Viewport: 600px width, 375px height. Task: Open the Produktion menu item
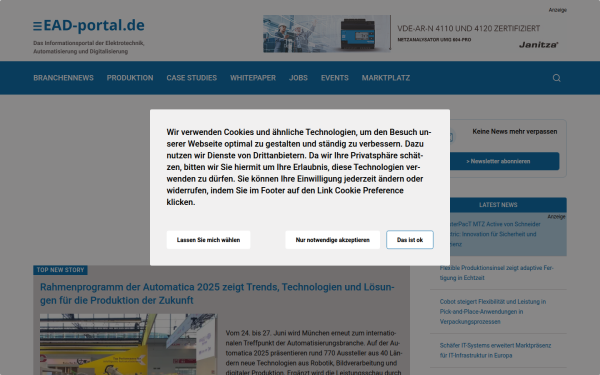[x=130, y=78]
